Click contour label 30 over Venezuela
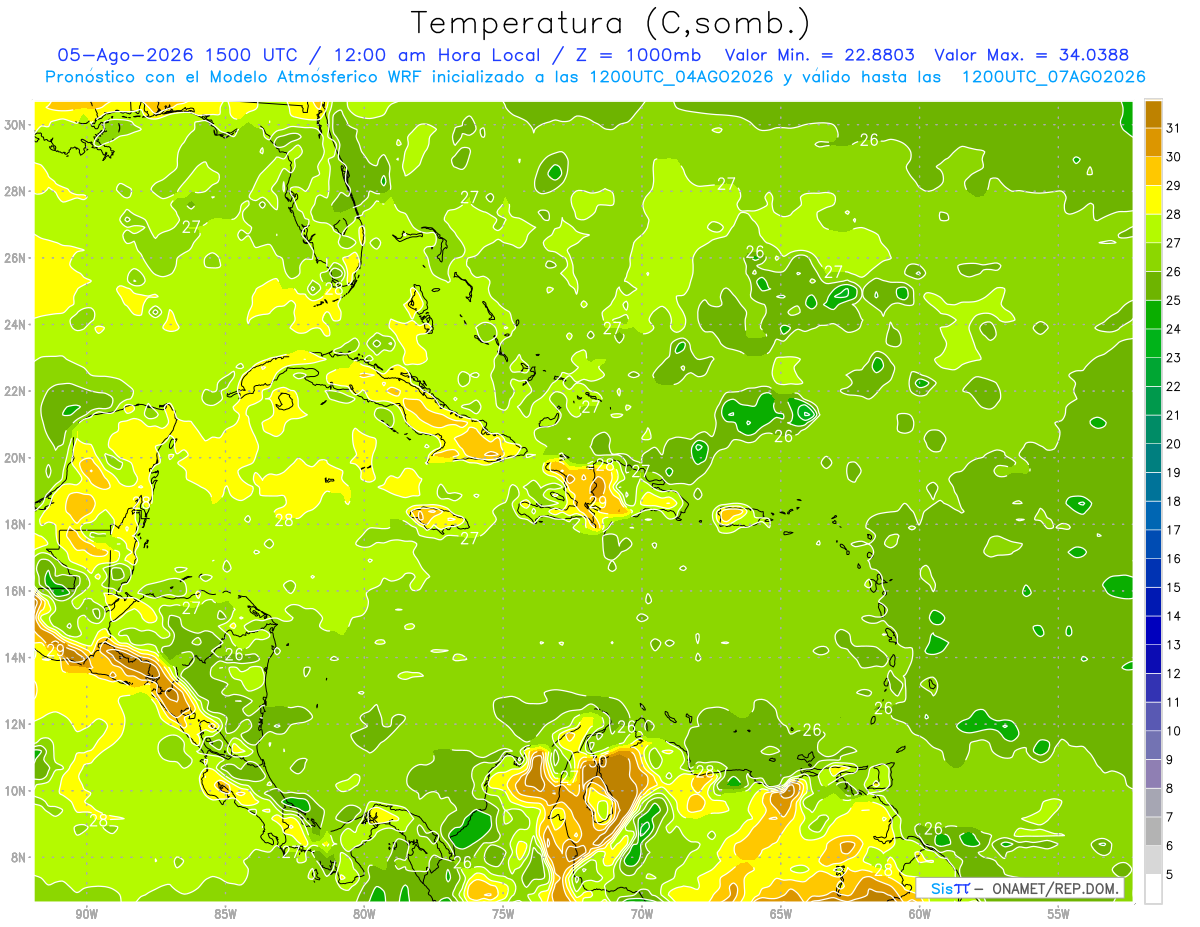 598,760
